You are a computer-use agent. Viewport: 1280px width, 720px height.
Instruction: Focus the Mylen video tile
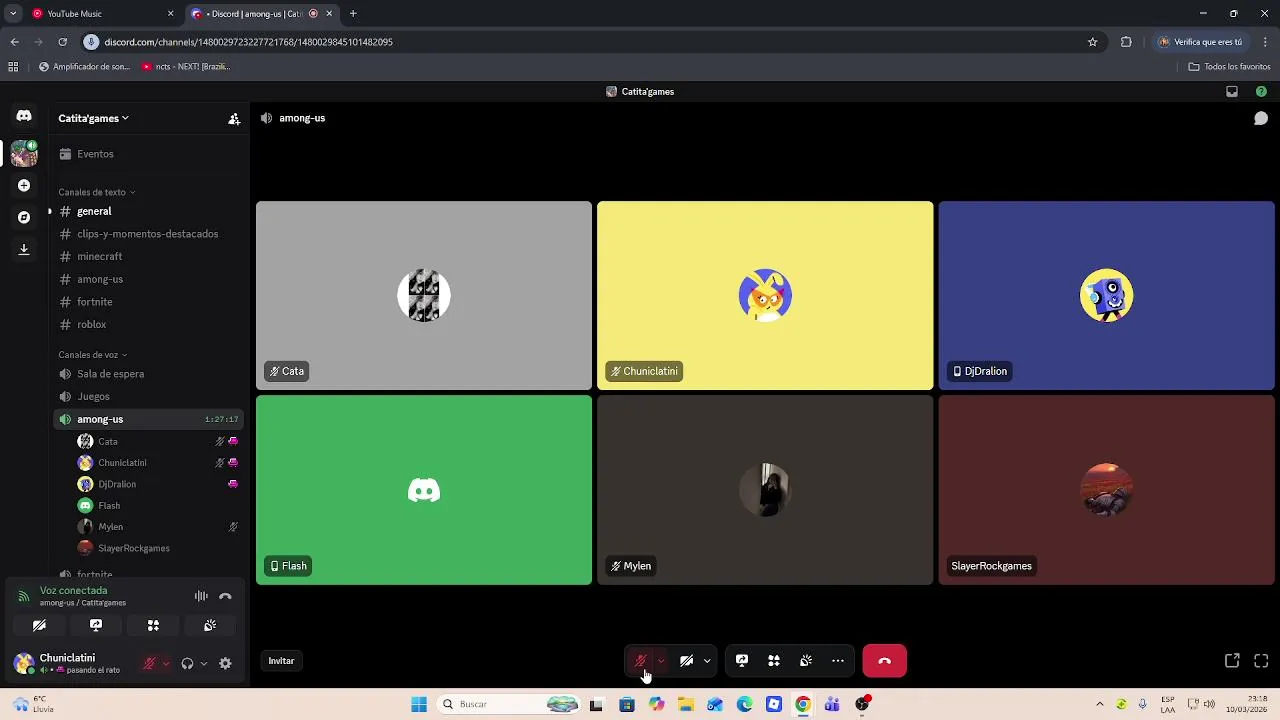tap(765, 490)
